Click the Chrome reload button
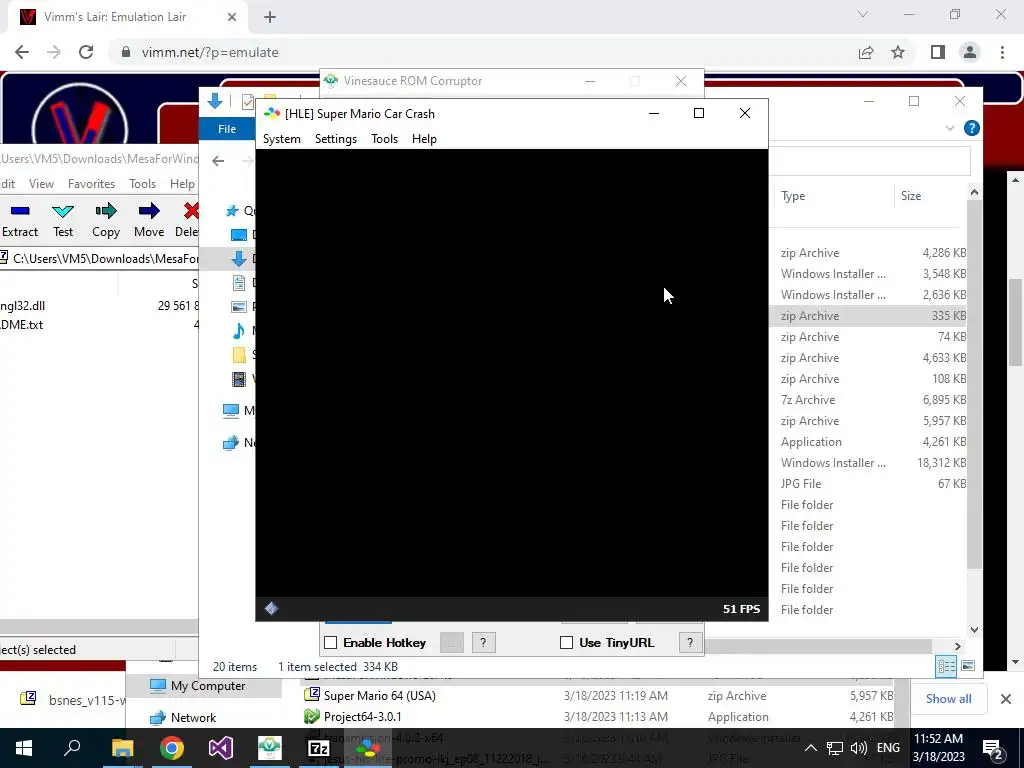This screenshot has height=768, width=1024. pos(86,52)
